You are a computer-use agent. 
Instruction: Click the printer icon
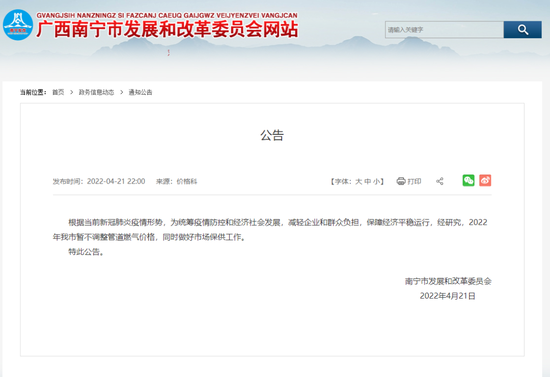click(x=401, y=181)
